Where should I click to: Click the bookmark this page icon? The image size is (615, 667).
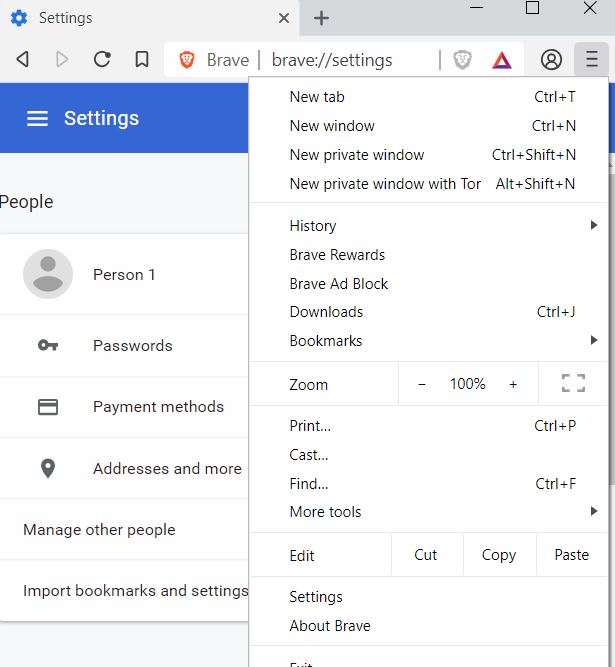coord(142,60)
